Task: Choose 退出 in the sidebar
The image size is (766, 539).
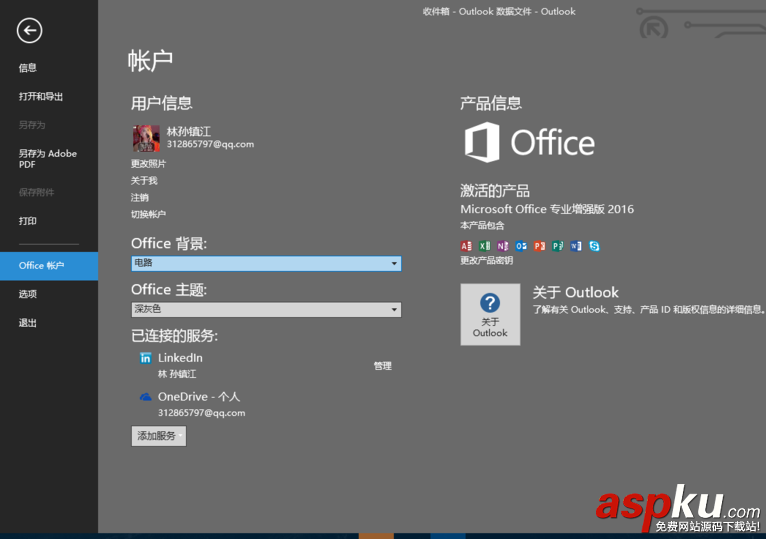Action: click(28, 323)
